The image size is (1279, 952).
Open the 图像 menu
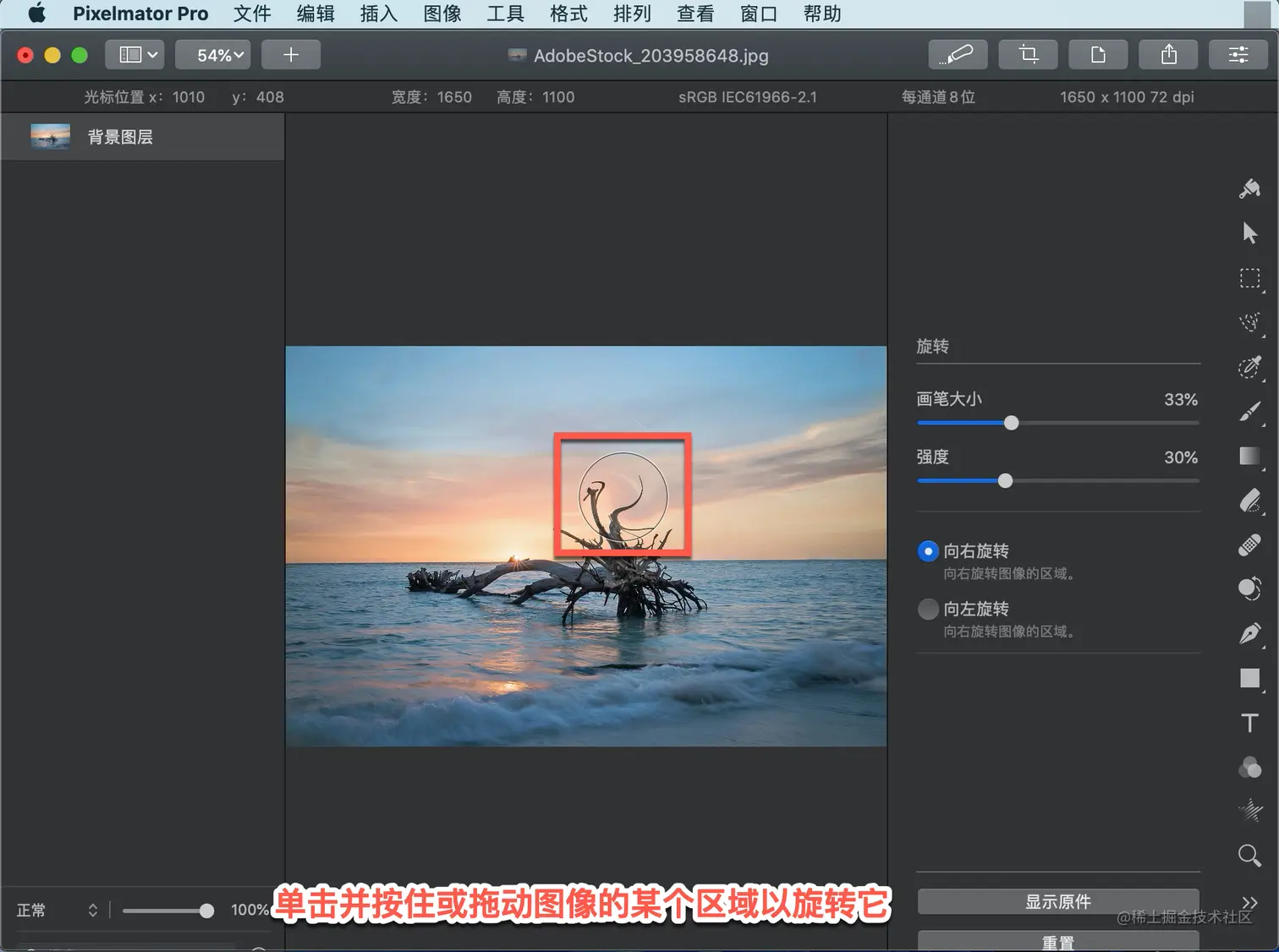442,14
